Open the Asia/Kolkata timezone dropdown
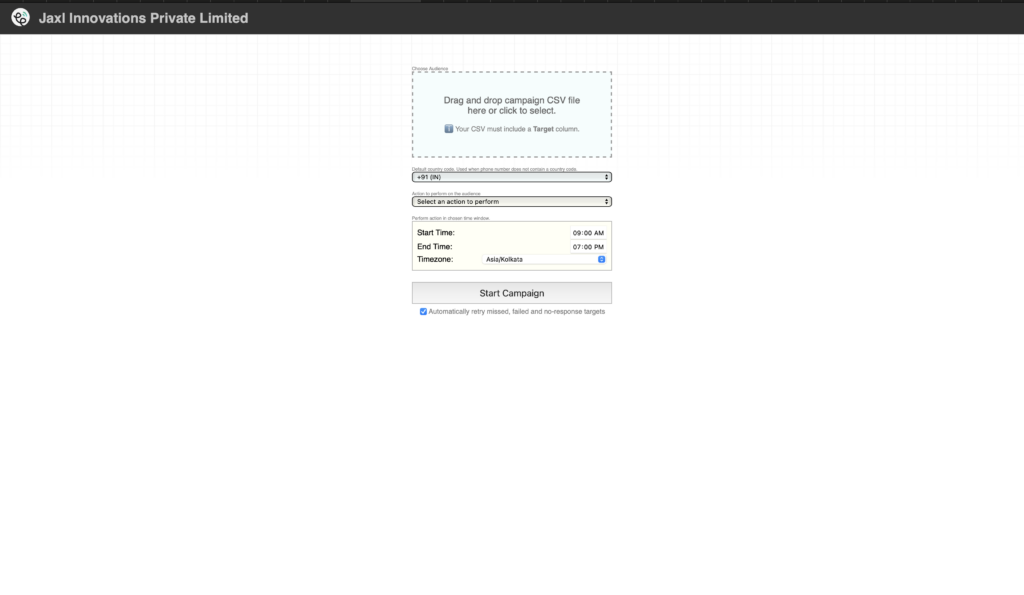The width and height of the screenshot is (1024, 595). [x=540, y=260]
